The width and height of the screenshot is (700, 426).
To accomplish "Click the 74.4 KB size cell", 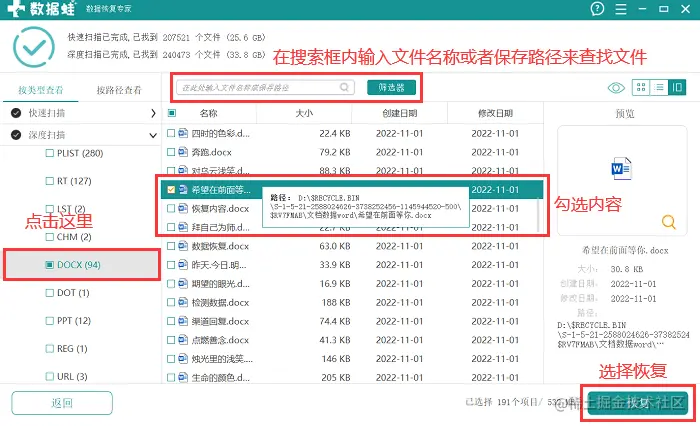I will coord(335,321).
